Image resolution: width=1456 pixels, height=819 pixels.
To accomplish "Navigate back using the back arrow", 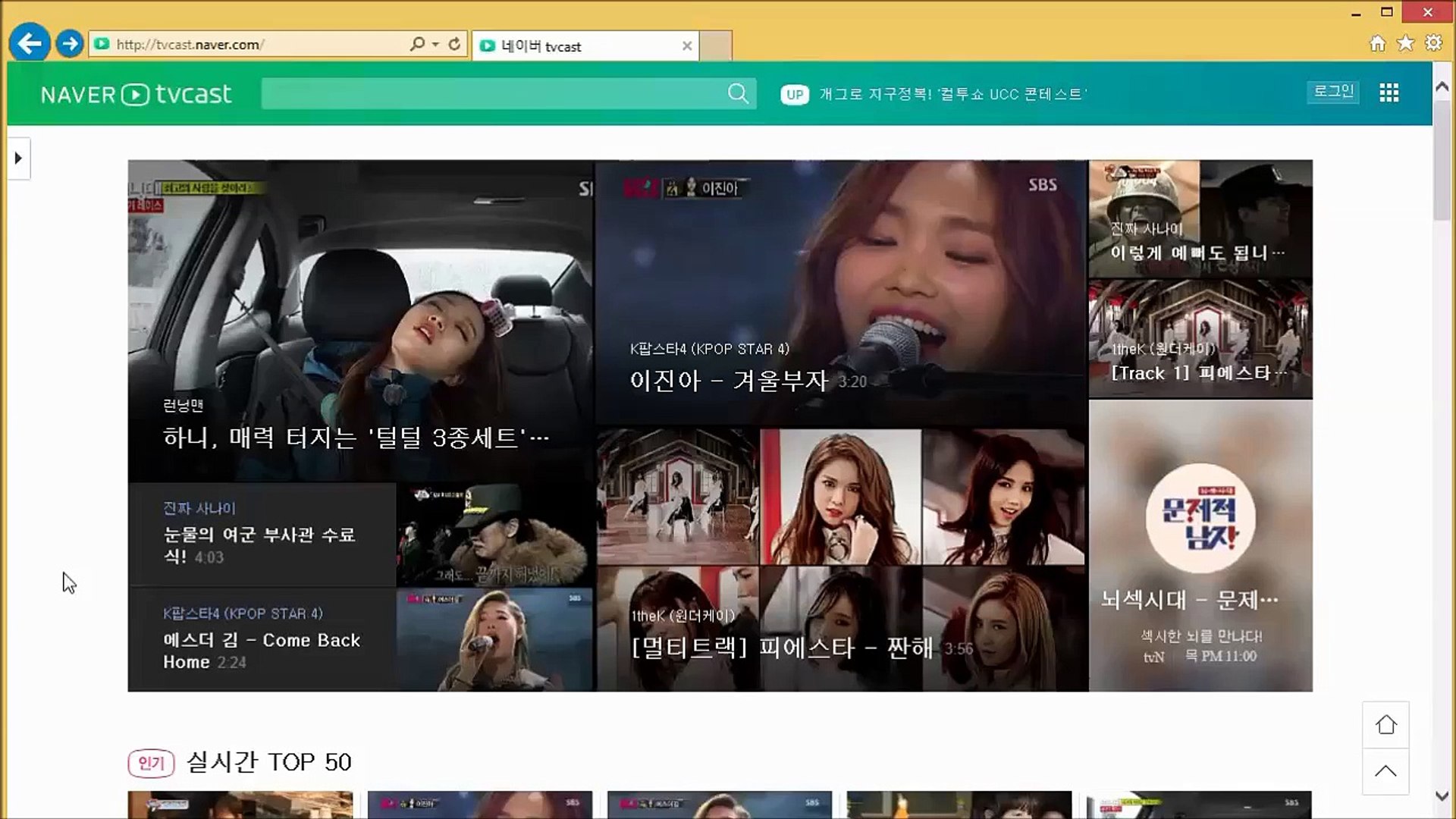I will 30,43.
